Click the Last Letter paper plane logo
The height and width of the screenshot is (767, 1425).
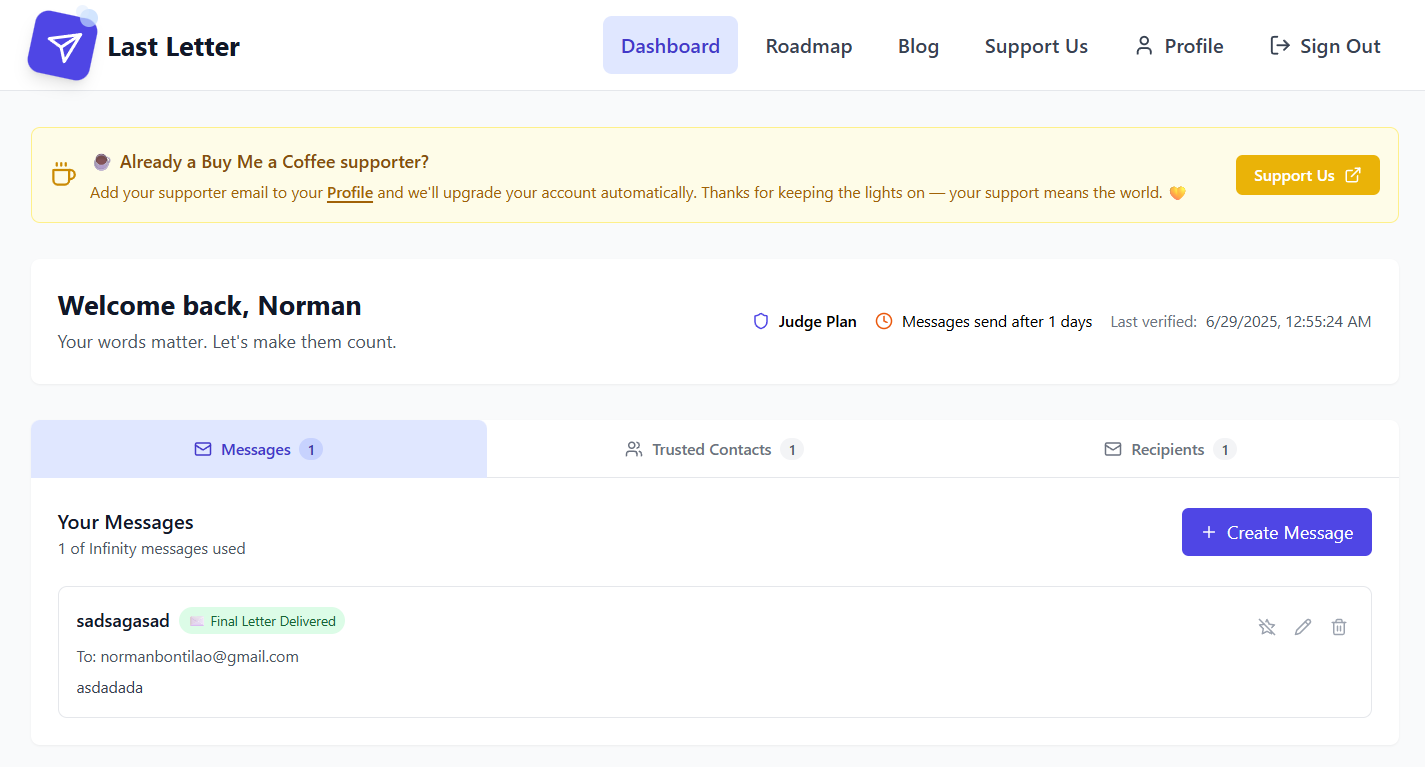tap(62, 44)
